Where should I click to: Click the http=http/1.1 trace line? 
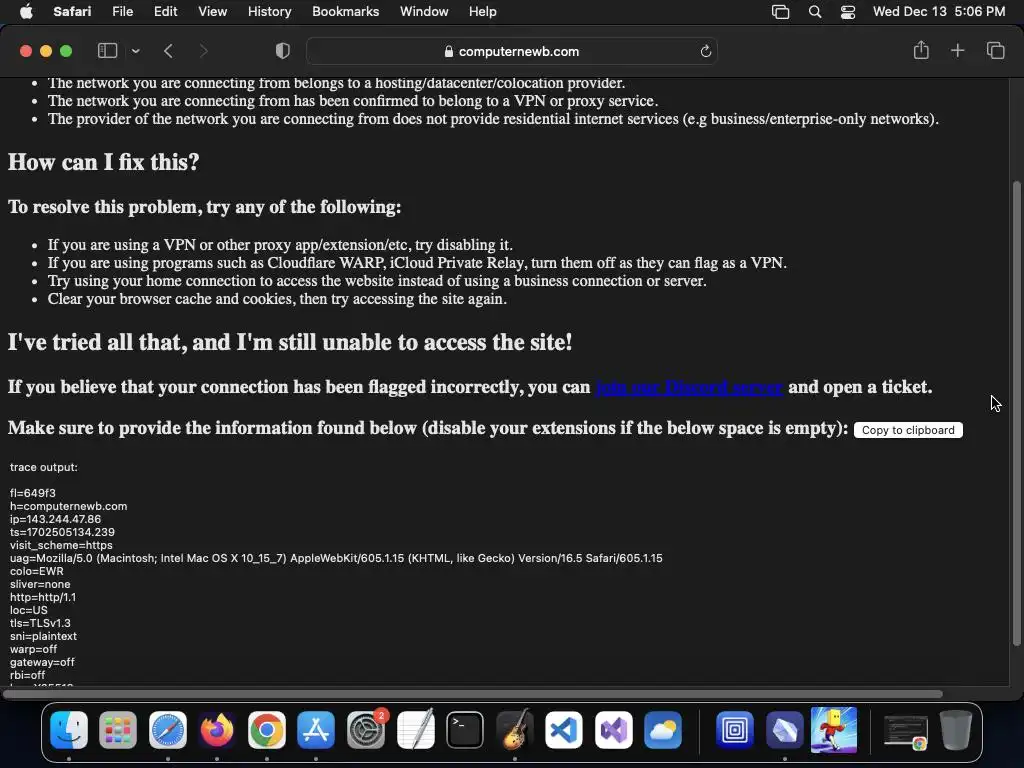(x=42, y=597)
